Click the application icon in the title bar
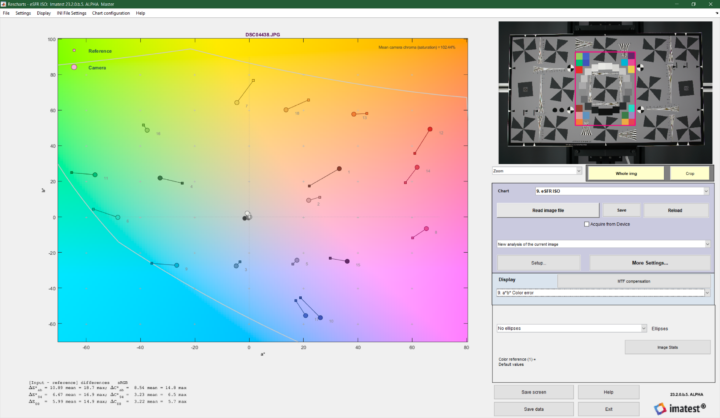This screenshot has height=418, width=720. (x=4, y=4)
